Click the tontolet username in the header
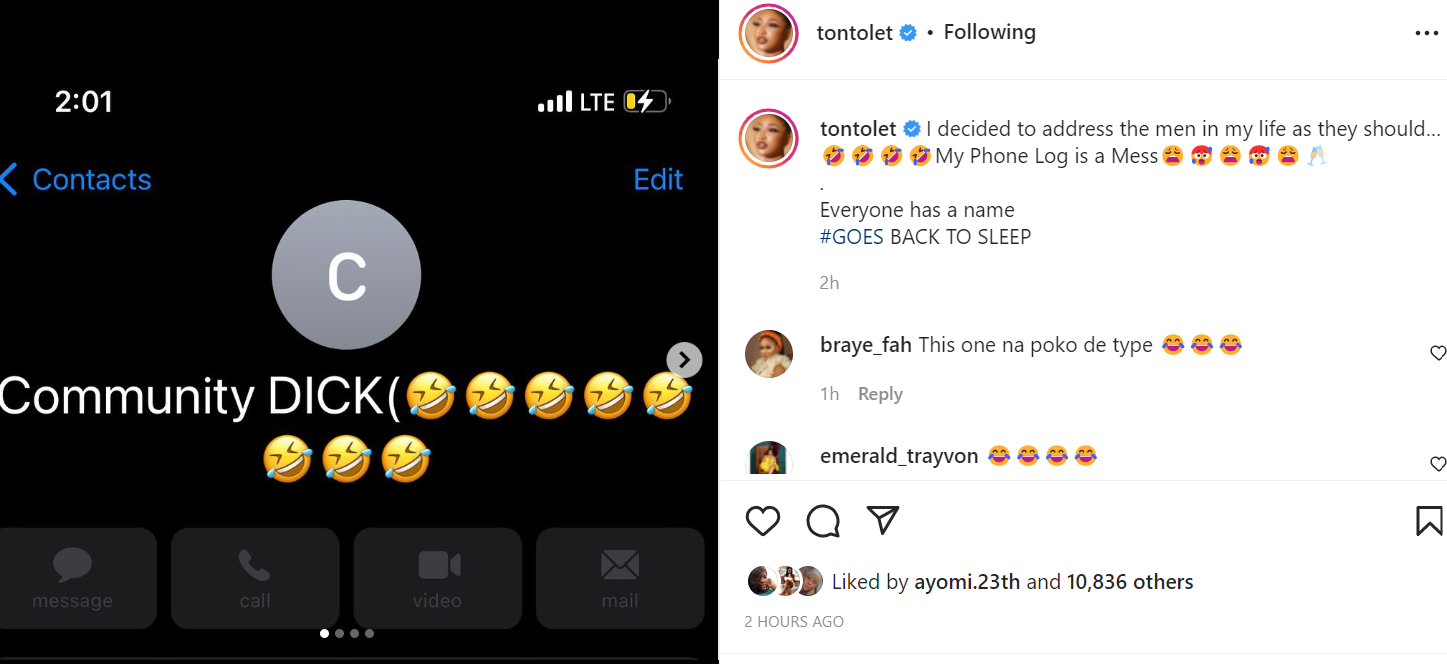The width and height of the screenshot is (1447, 664). point(854,33)
